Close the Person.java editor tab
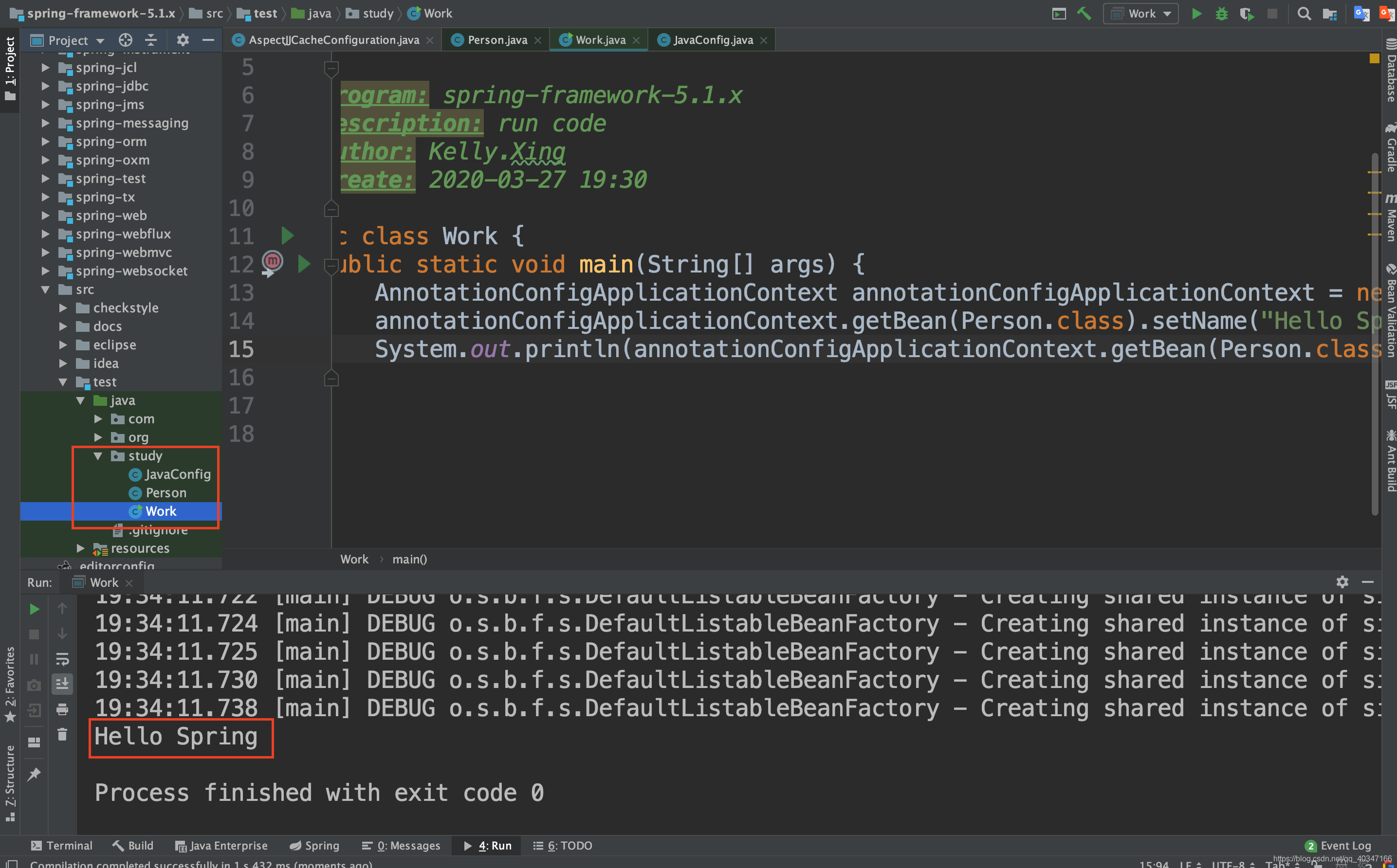 pos(538,40)
